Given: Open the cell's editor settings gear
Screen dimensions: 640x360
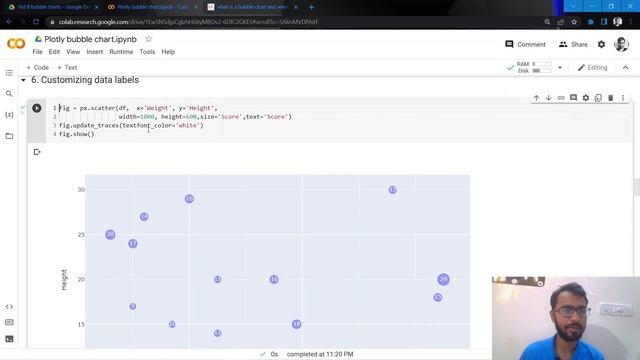Looking at the screenshot, I should [x=586, y=98].
